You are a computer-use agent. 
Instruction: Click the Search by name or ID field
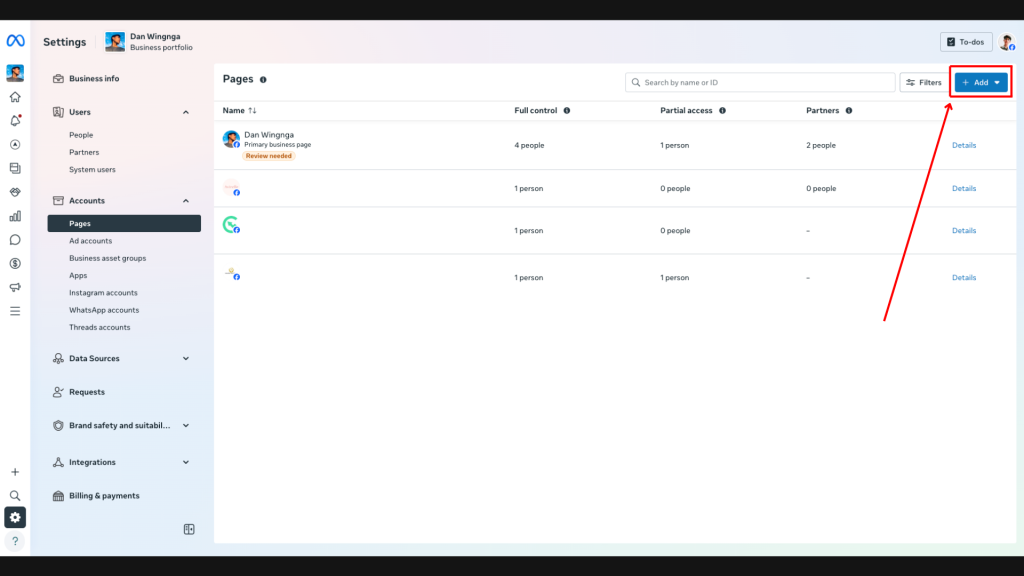coord(760,82)
